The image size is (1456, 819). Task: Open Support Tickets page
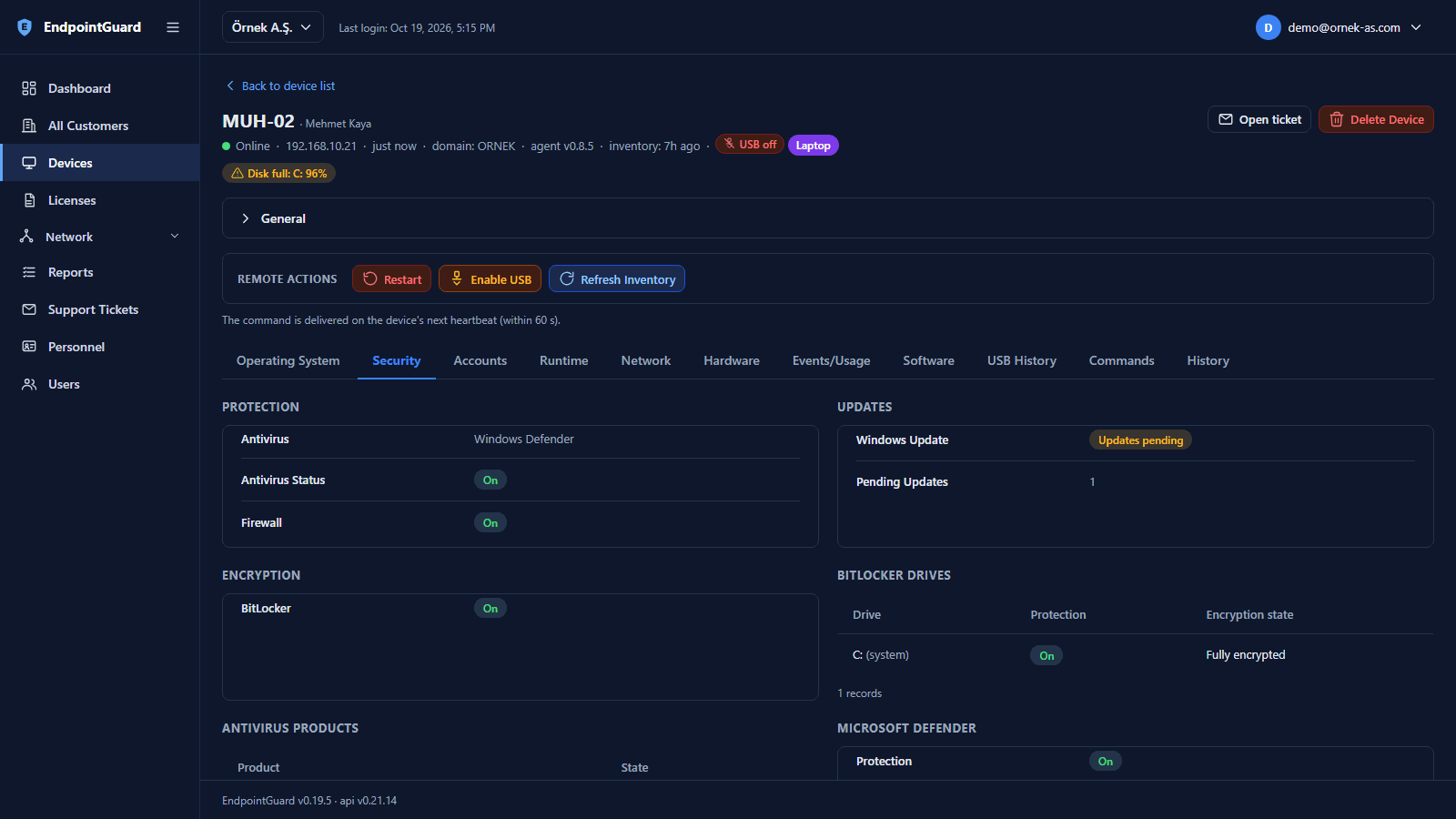pyautogui.click(x=100, y=309)
